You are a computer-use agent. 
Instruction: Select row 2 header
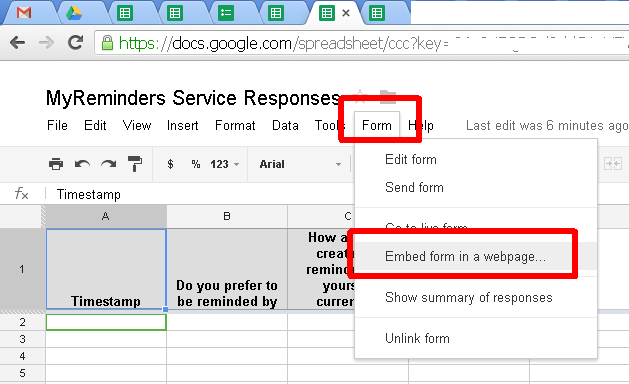(22, 322)
